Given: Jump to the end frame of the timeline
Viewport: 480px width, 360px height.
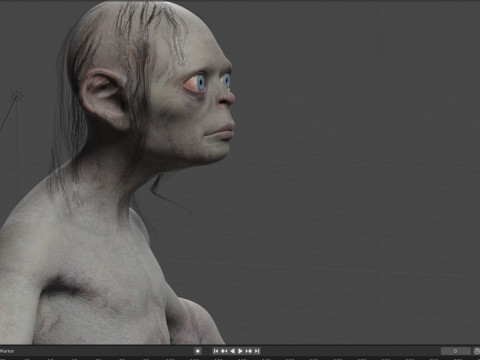Looking at the screenshot, I should click(257, 351).
